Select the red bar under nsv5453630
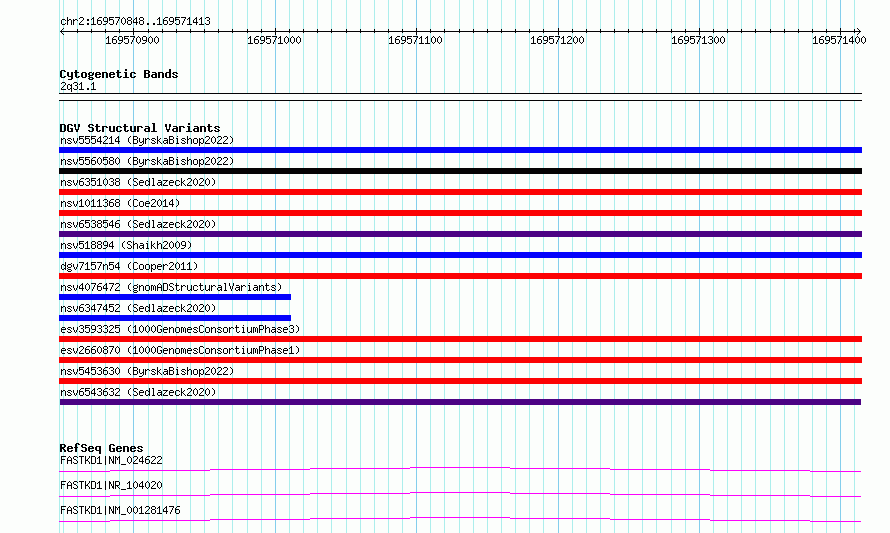This screenshot has width=890, height=533. pyautogui.click(x=460, y=381)
